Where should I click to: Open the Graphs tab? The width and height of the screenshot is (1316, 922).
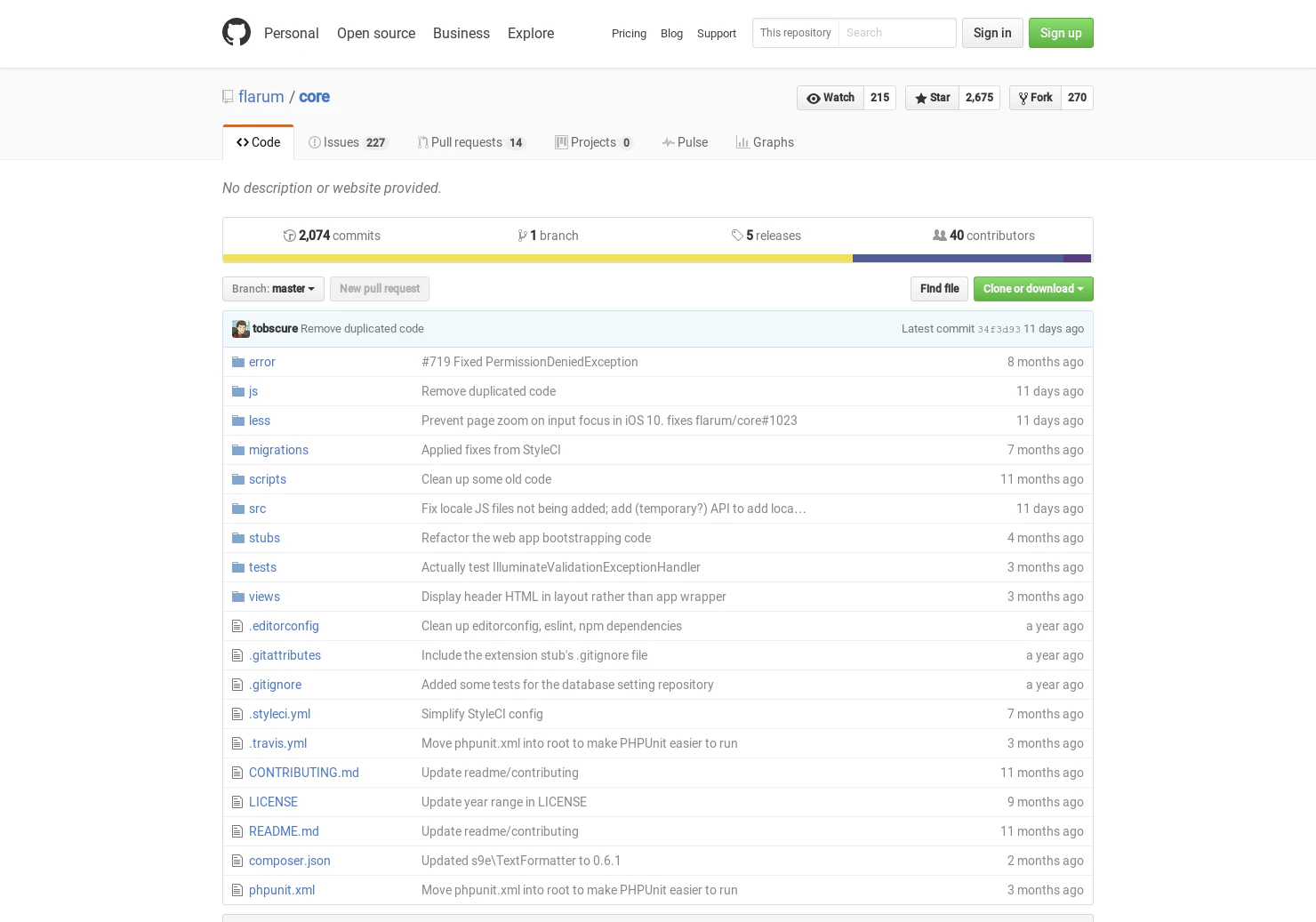point(765,142)
